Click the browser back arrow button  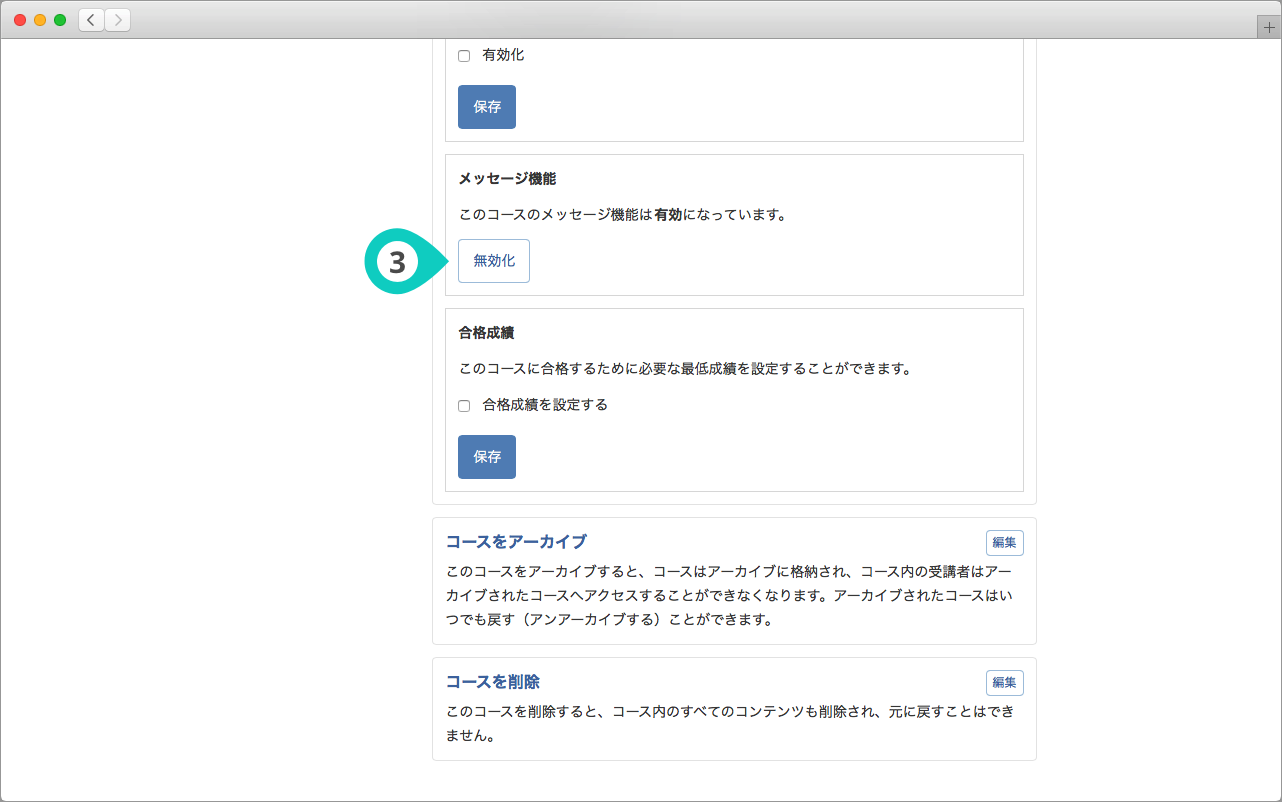[92, 20]
